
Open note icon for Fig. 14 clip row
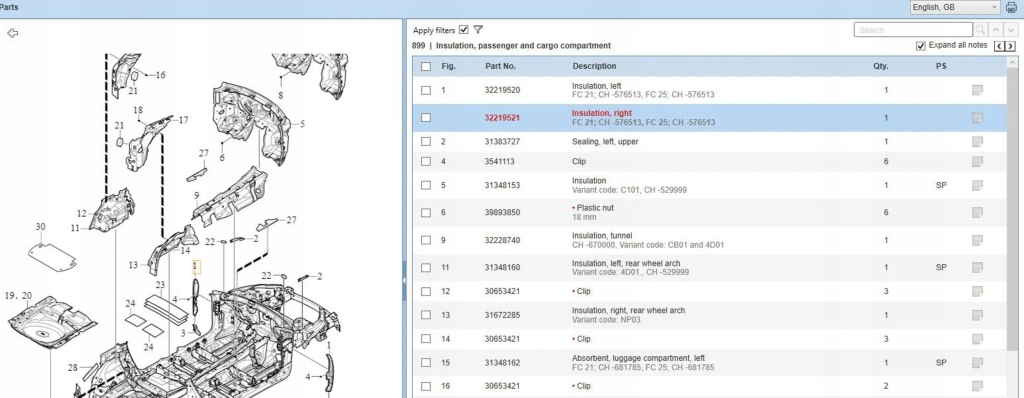click(x=977, y=339)
